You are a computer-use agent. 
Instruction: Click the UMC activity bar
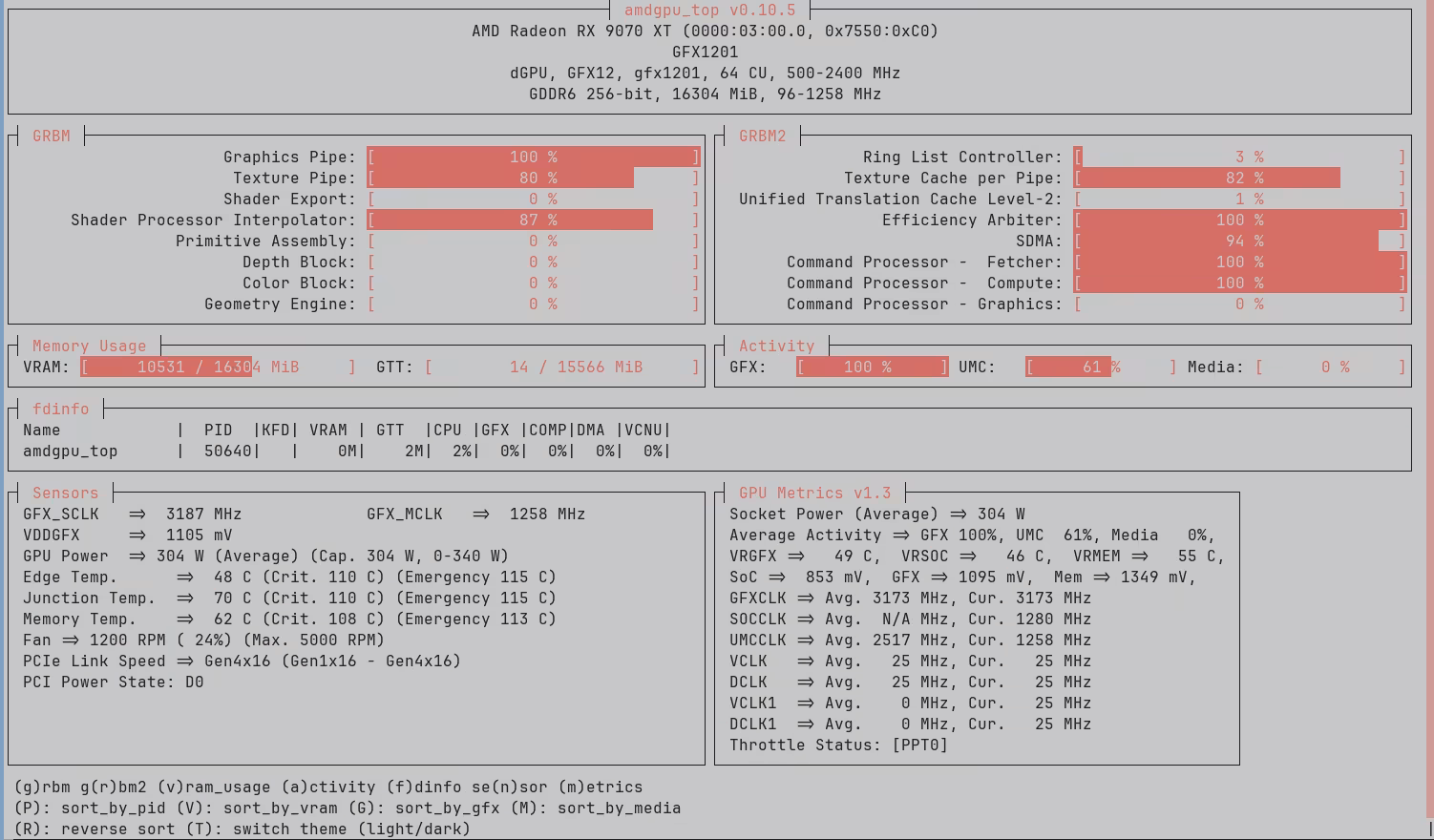point(1101,367)
